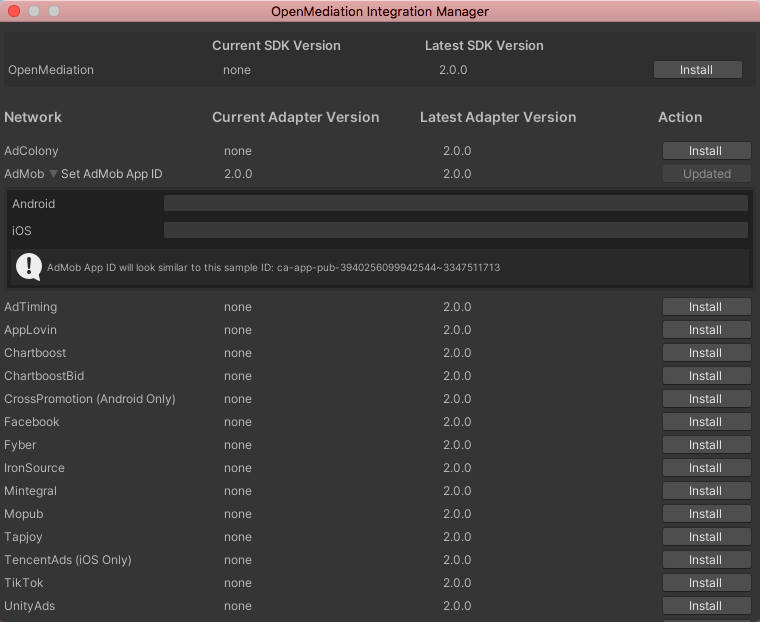Install the Mopub adapter
This screenshot has width=760, height=622.
[706, 514]
